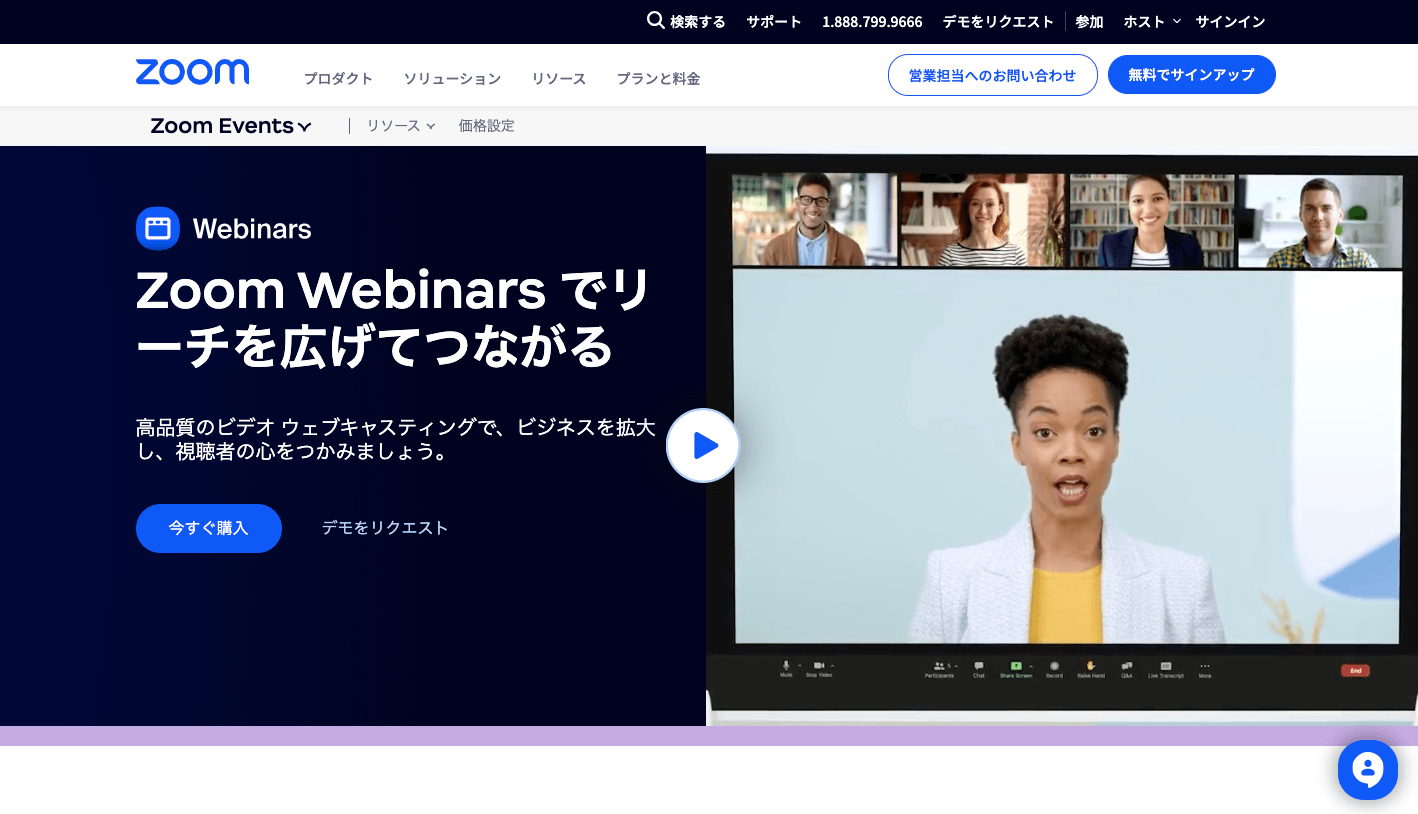The height and width of the screenshot is (814, 1418).
Task: Click the Share Screen icon in video
Action: 1016,665
